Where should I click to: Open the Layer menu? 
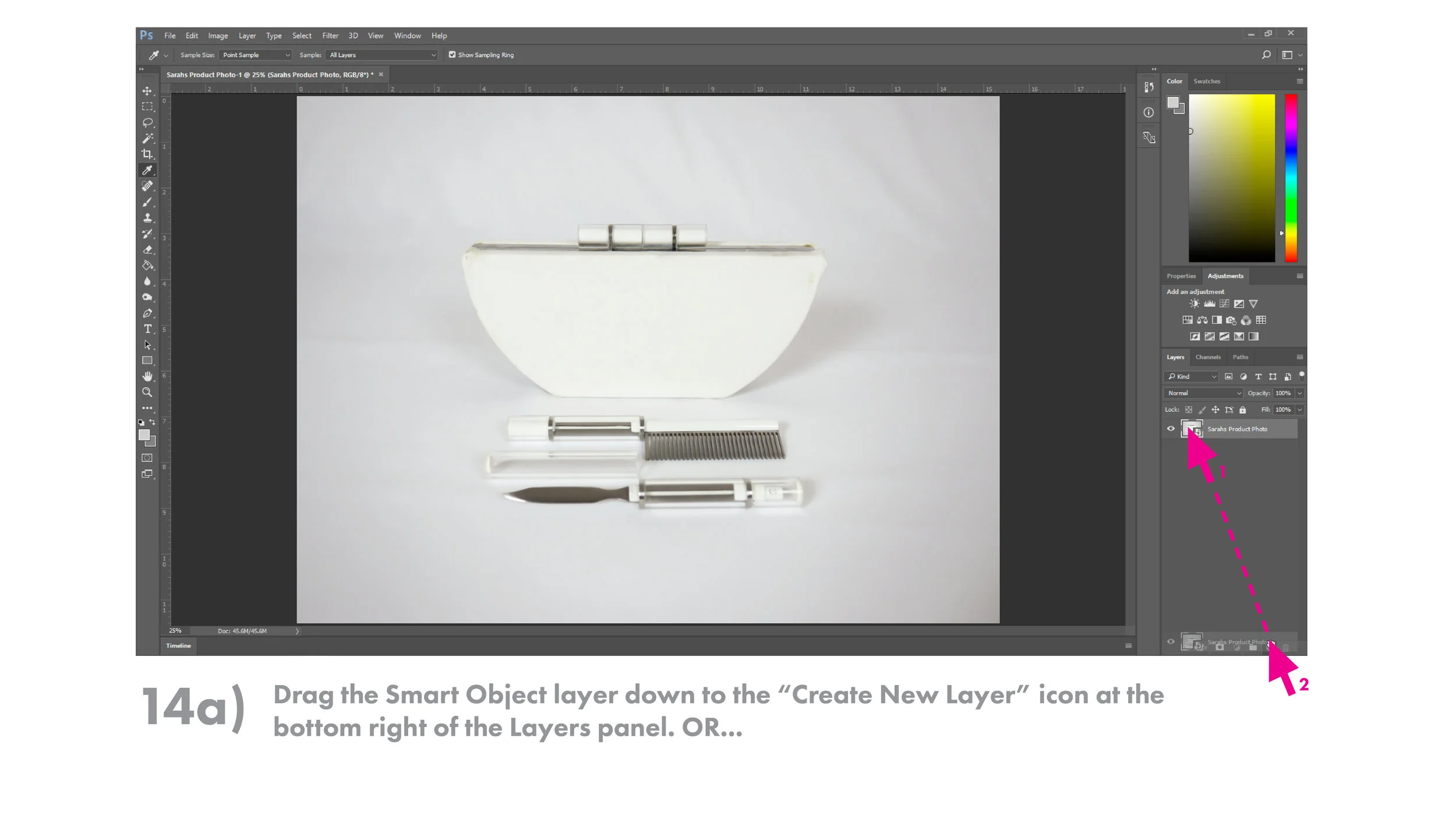[x=247, y=36]
